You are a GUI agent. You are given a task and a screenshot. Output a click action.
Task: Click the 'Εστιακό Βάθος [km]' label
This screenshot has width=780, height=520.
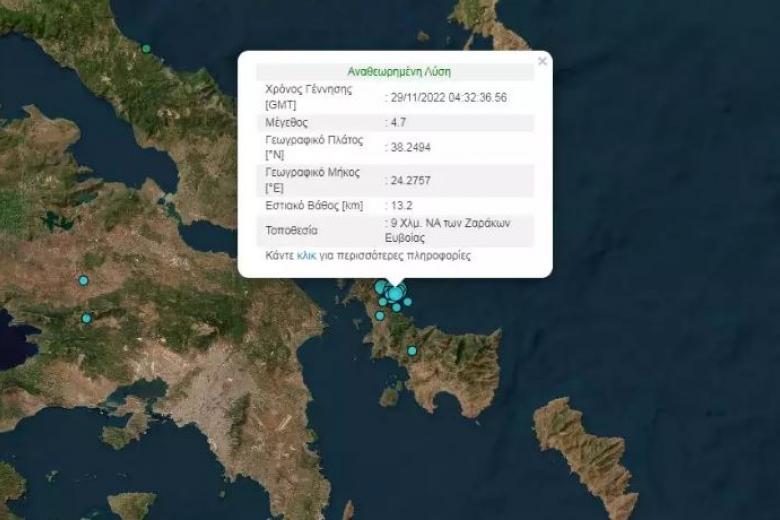pos(314,206)
